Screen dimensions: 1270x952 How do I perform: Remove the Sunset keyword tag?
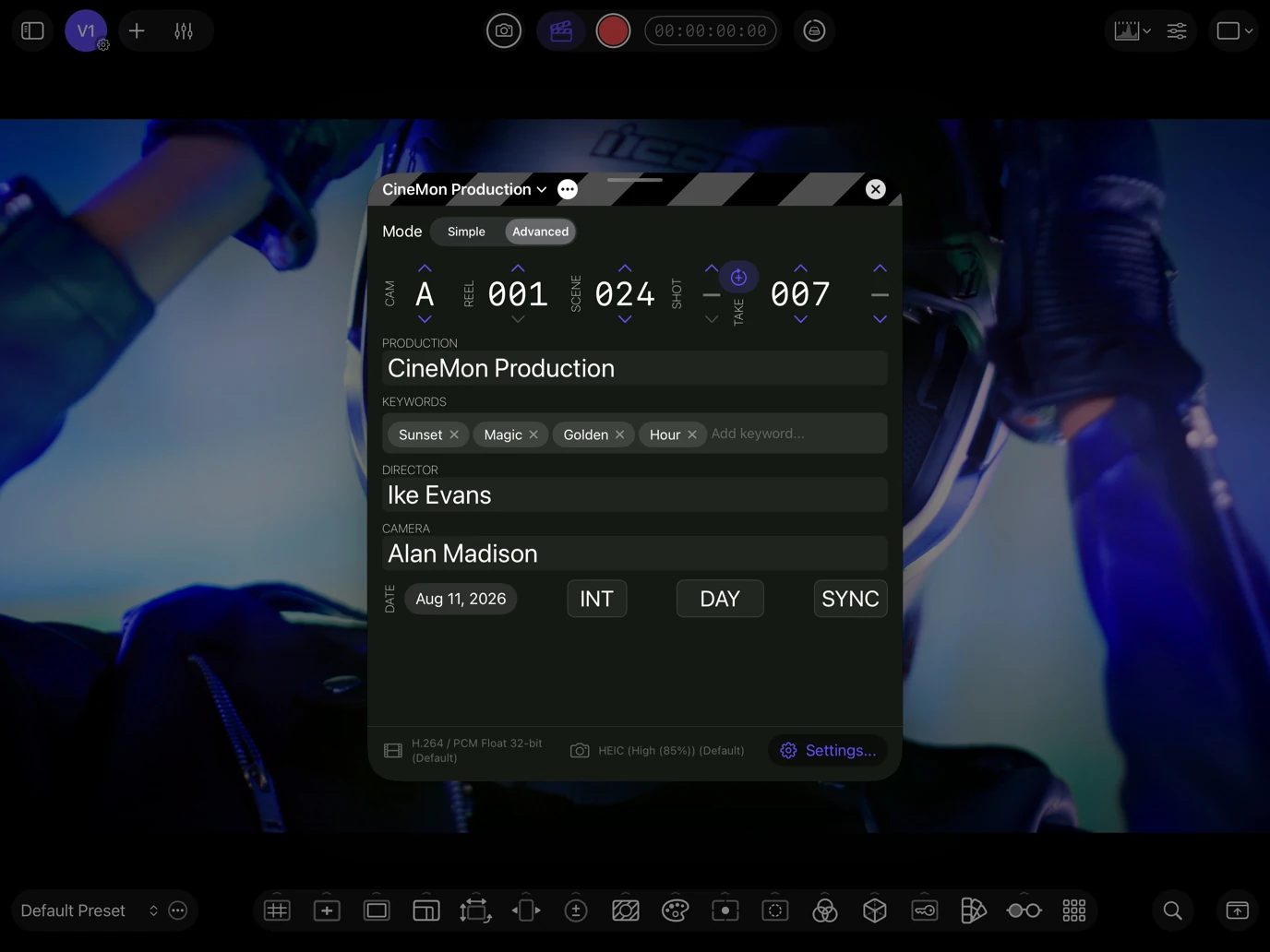[x=454, y=434]
